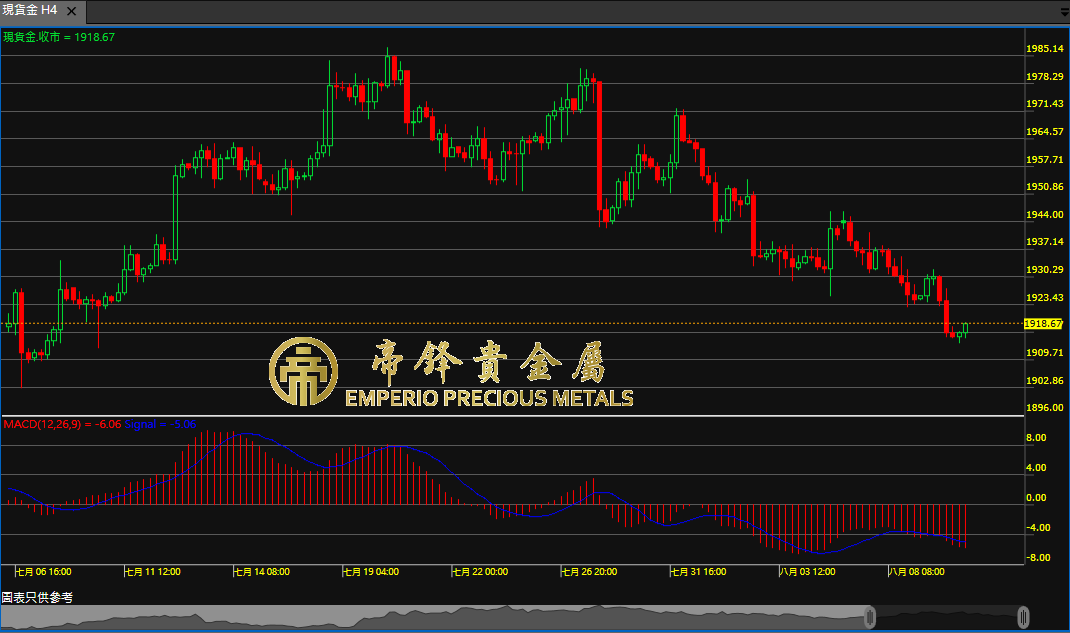This screenshot has height=633, width=1070.
Task: Click the MACD(12,26,9) = -6.06 label
Action: point(62,424)
